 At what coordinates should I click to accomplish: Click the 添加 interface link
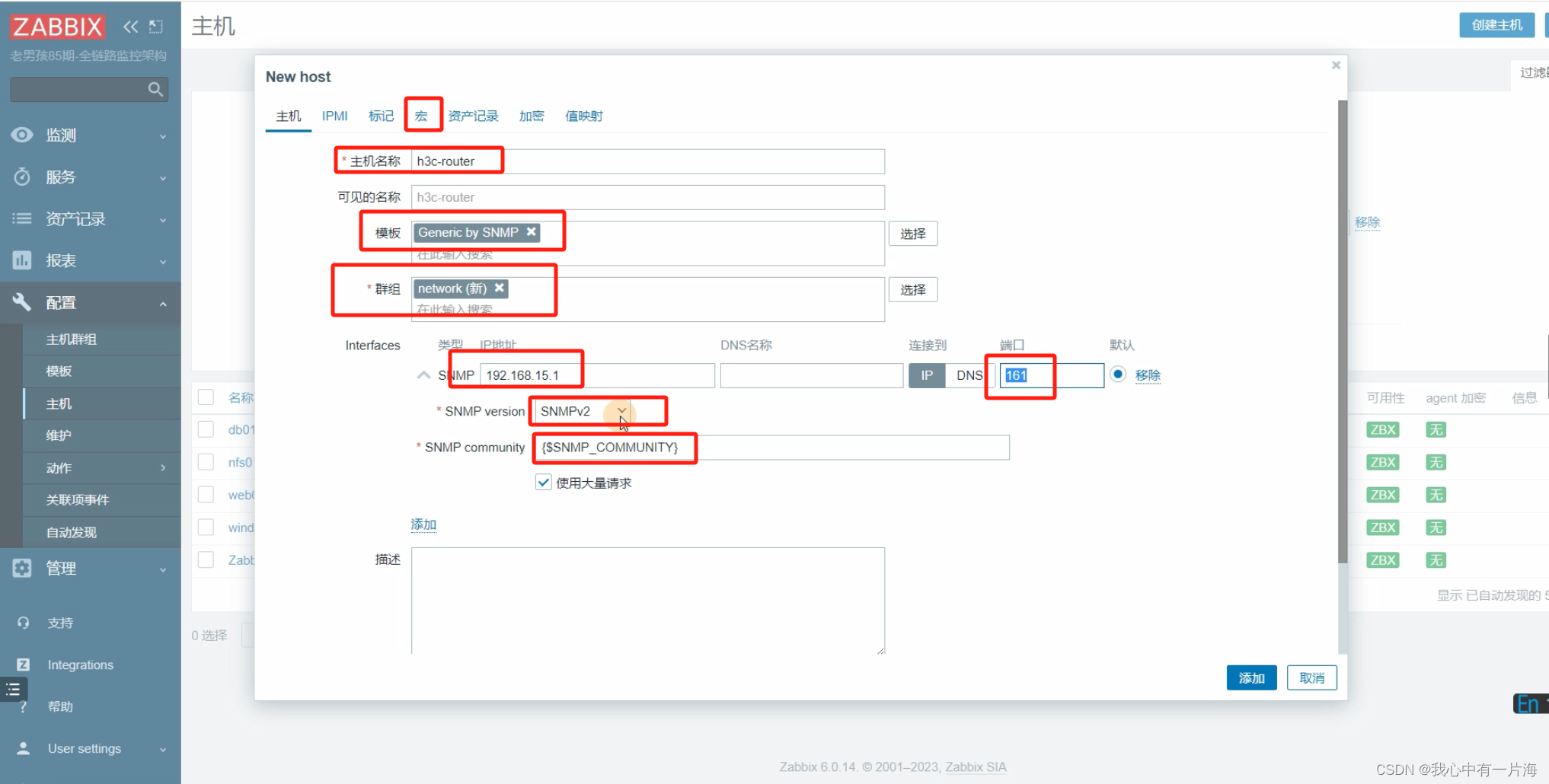423,524
